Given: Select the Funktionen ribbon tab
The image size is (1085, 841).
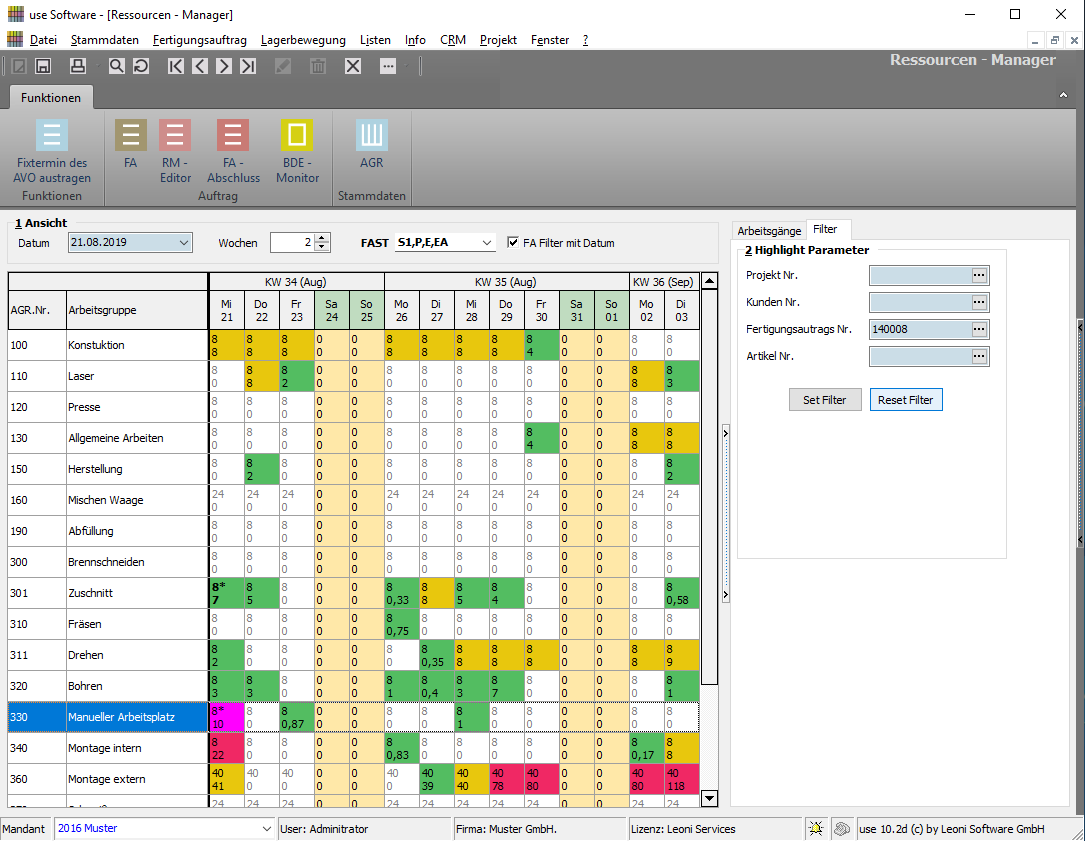Looking at the screenshot, I should coord(51,98).
